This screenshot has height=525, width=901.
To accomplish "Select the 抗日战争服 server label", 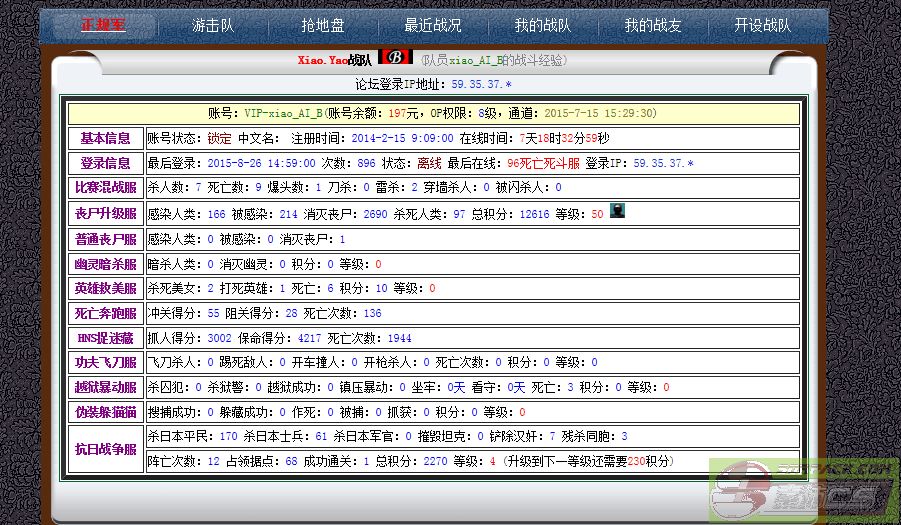I will (x=105, y=449).
